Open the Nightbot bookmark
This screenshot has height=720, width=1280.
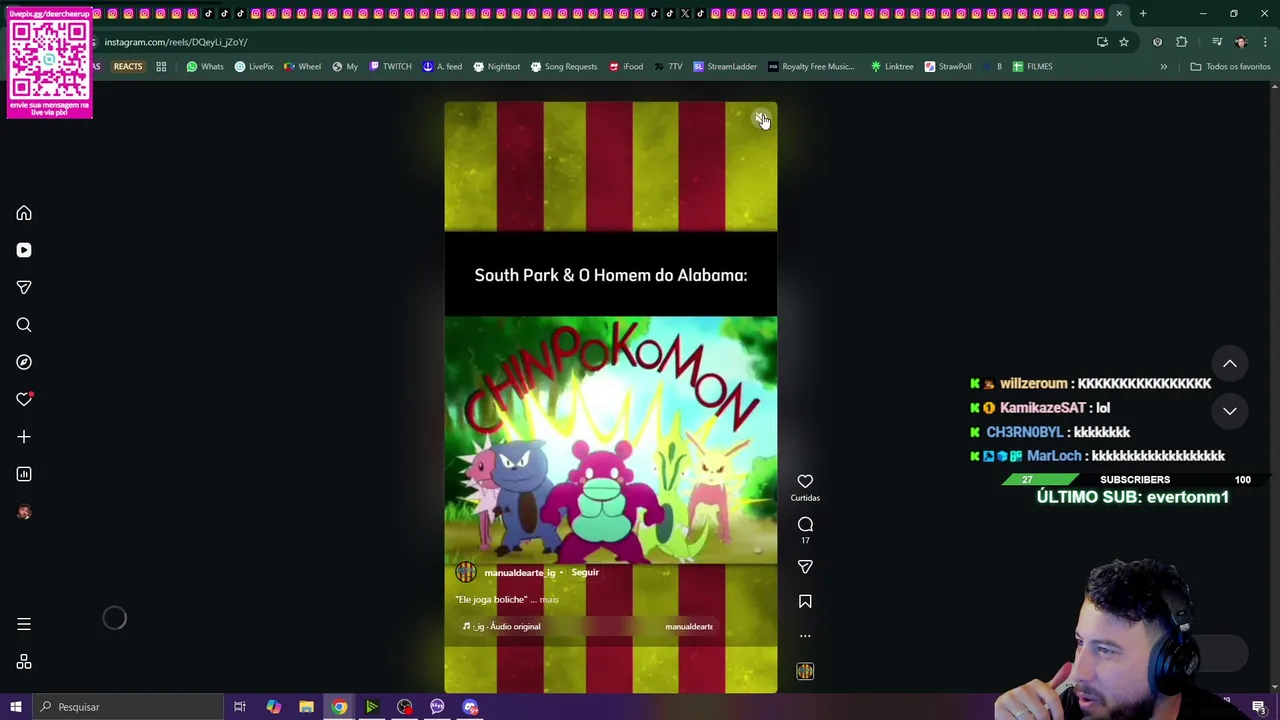[496, 66]
